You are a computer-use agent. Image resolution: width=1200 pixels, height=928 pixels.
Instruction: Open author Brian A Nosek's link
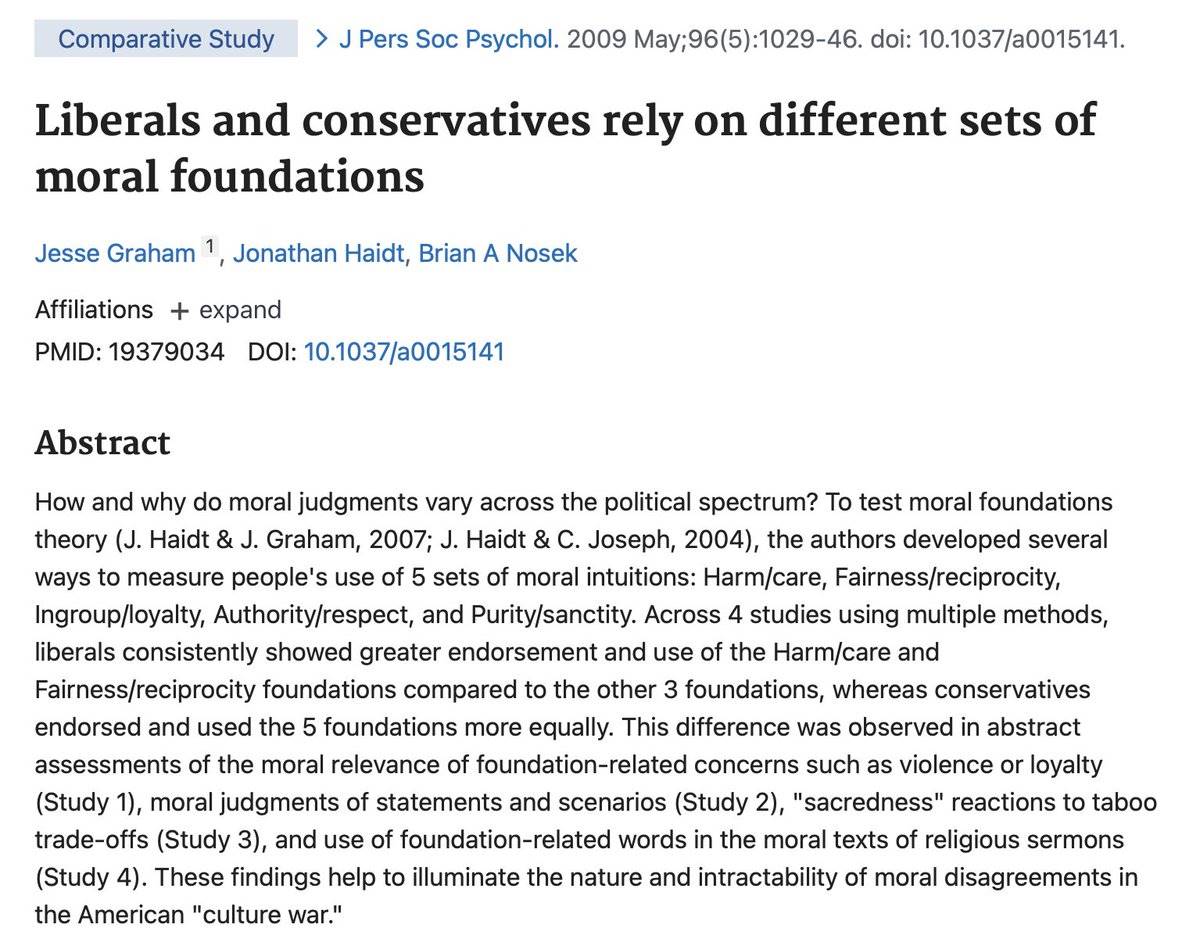pos(498,253)
